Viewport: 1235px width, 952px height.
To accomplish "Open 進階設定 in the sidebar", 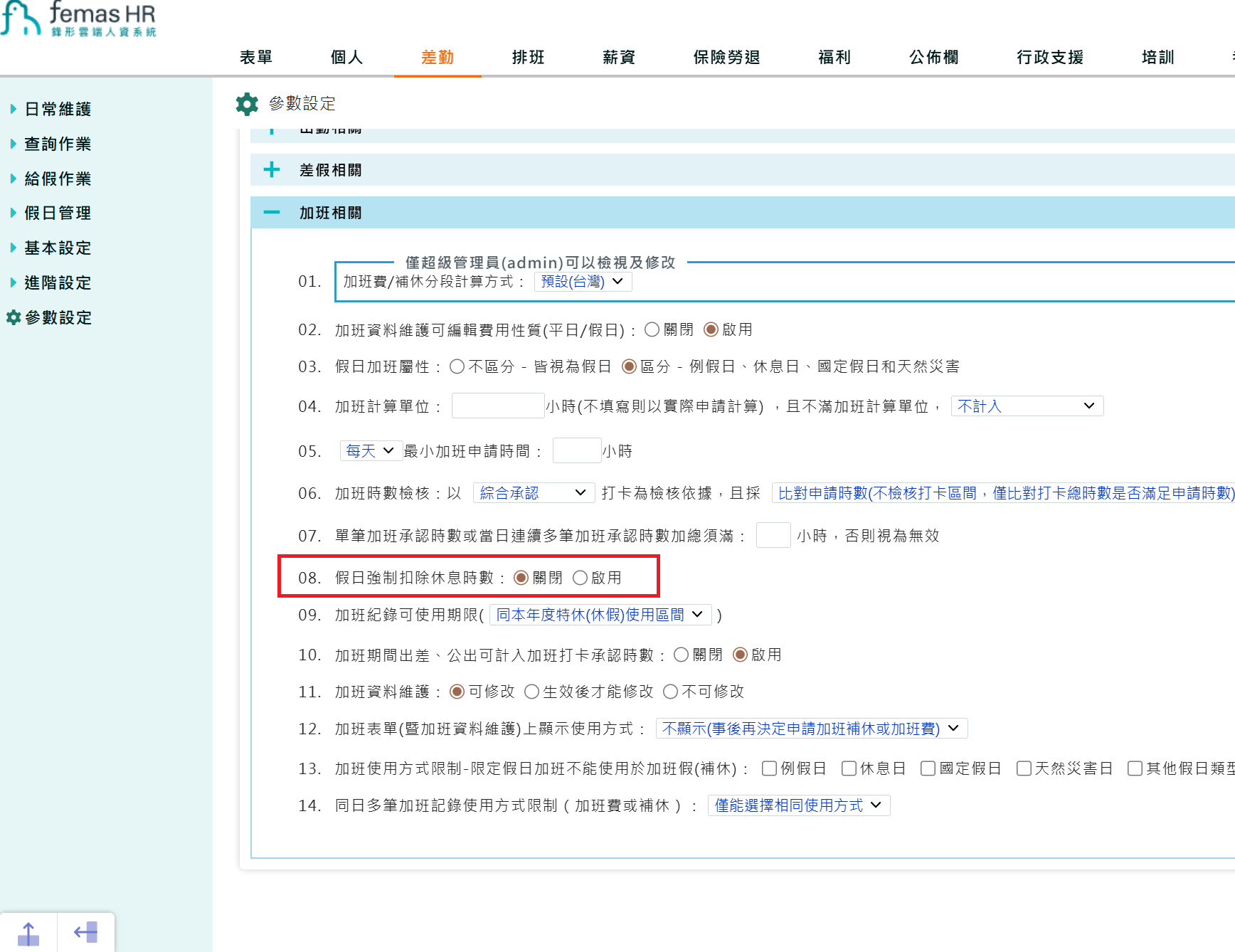I will point(58,282).
